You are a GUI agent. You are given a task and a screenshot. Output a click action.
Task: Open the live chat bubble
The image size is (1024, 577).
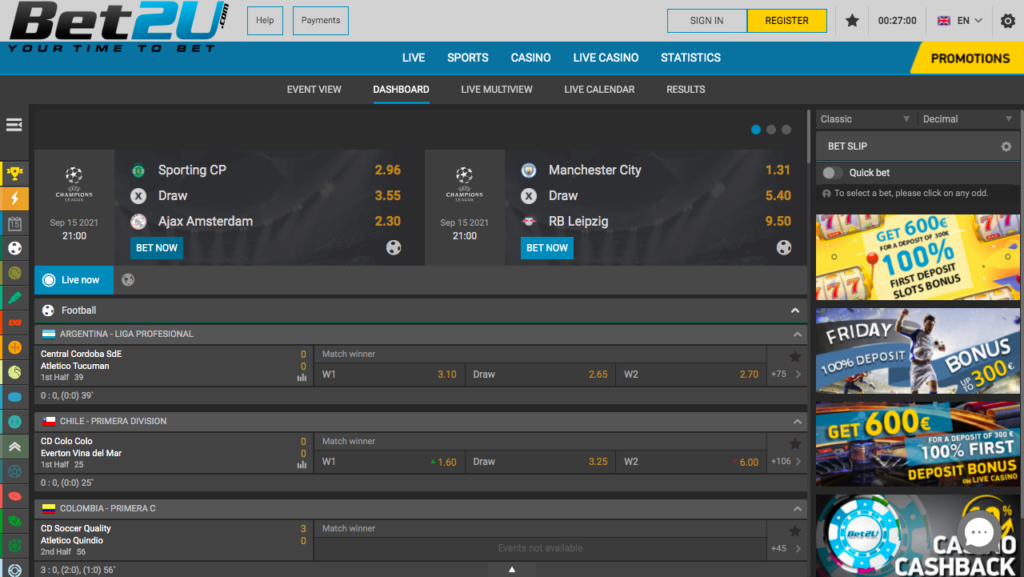point(978,533)
